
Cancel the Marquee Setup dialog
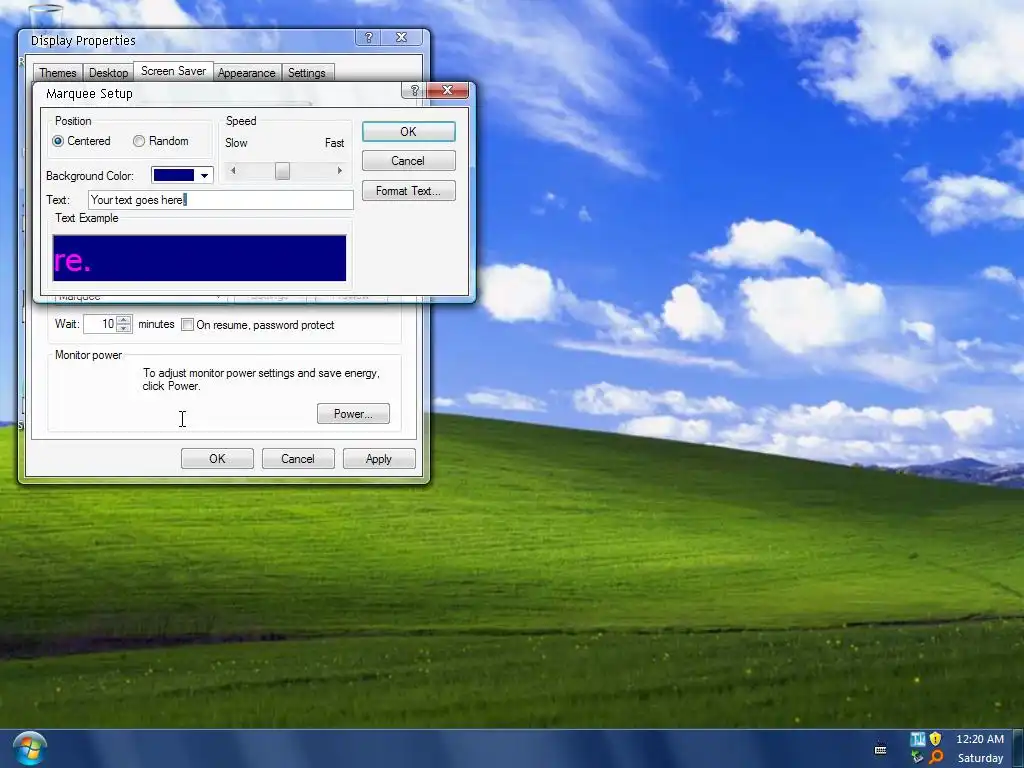click(408, 161)
